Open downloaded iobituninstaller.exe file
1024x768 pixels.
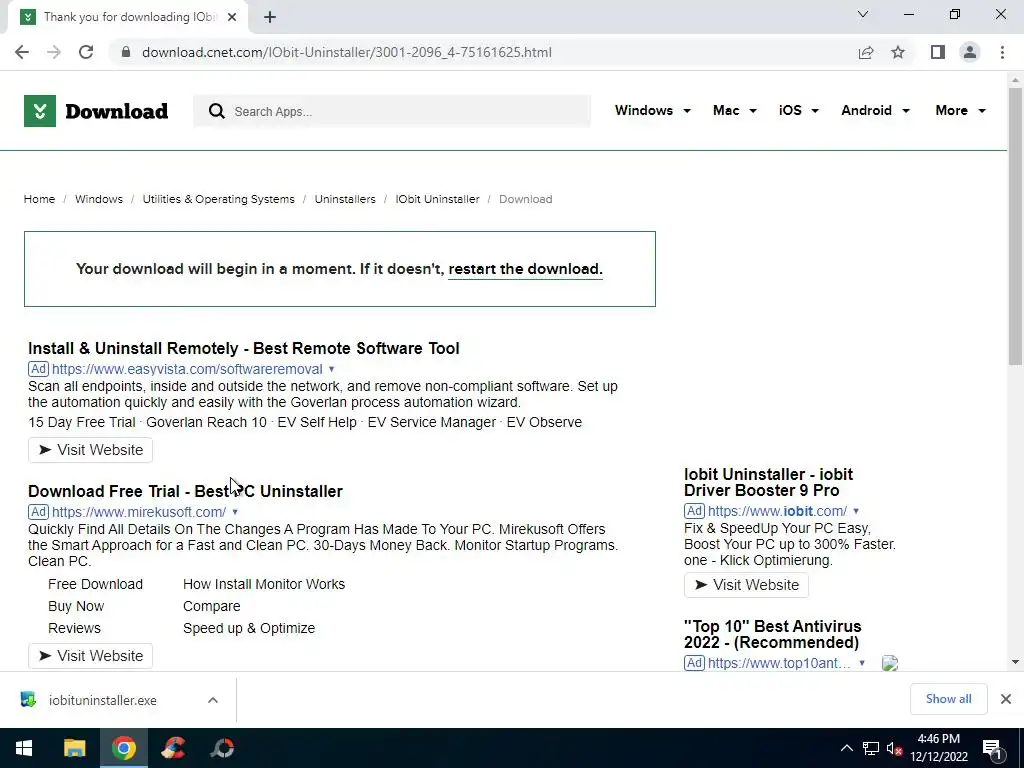coord(103,700)
